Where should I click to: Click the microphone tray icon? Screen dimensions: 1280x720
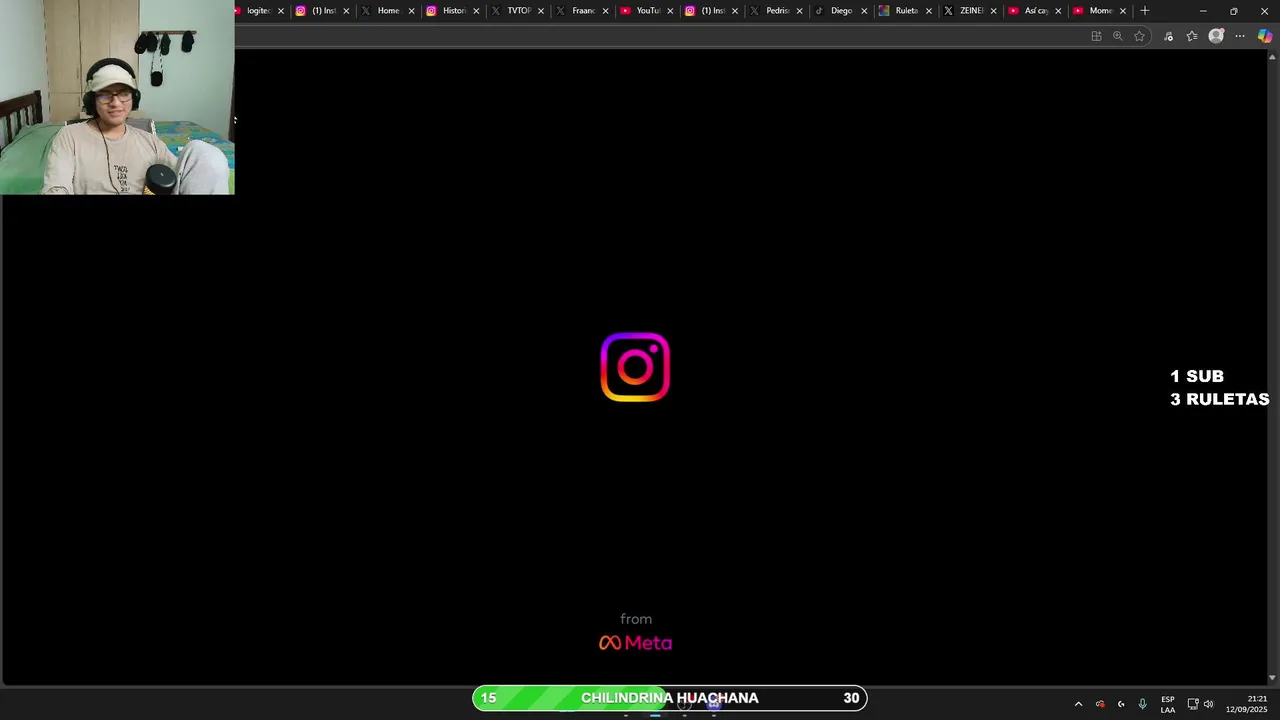click(x=1142, y=704)
